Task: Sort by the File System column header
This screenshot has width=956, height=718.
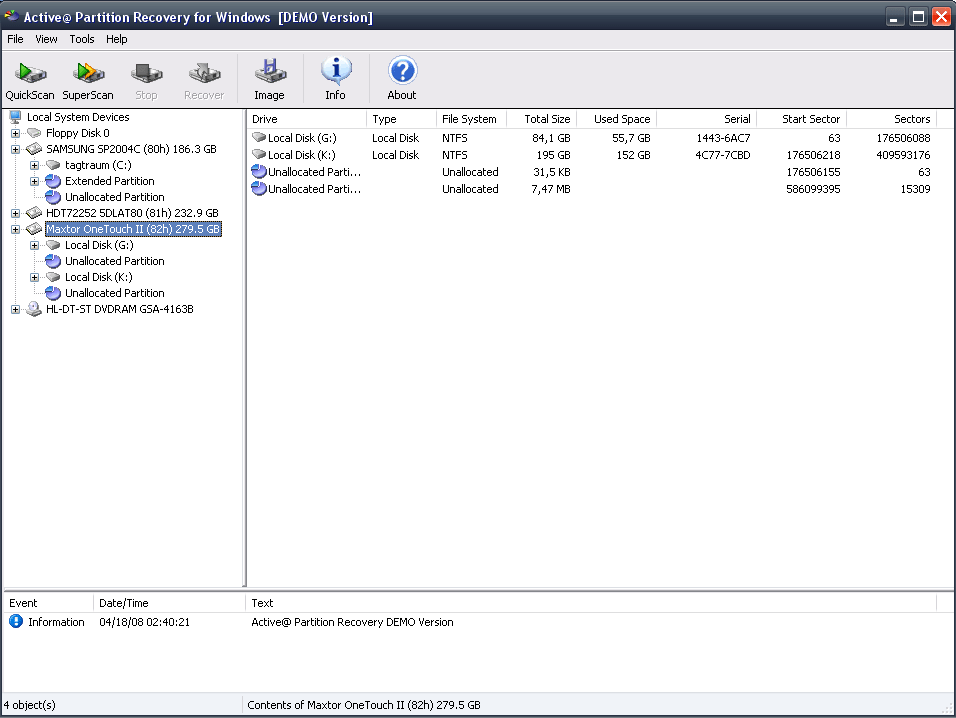Action: (471, 119)
